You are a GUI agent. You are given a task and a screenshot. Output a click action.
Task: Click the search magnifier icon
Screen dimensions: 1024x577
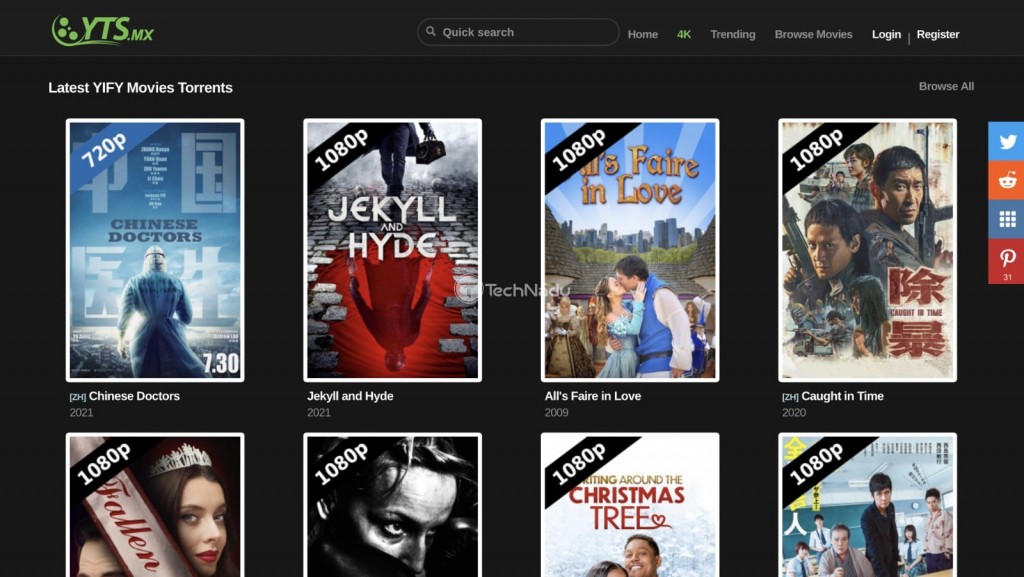[x=431, y=31]
